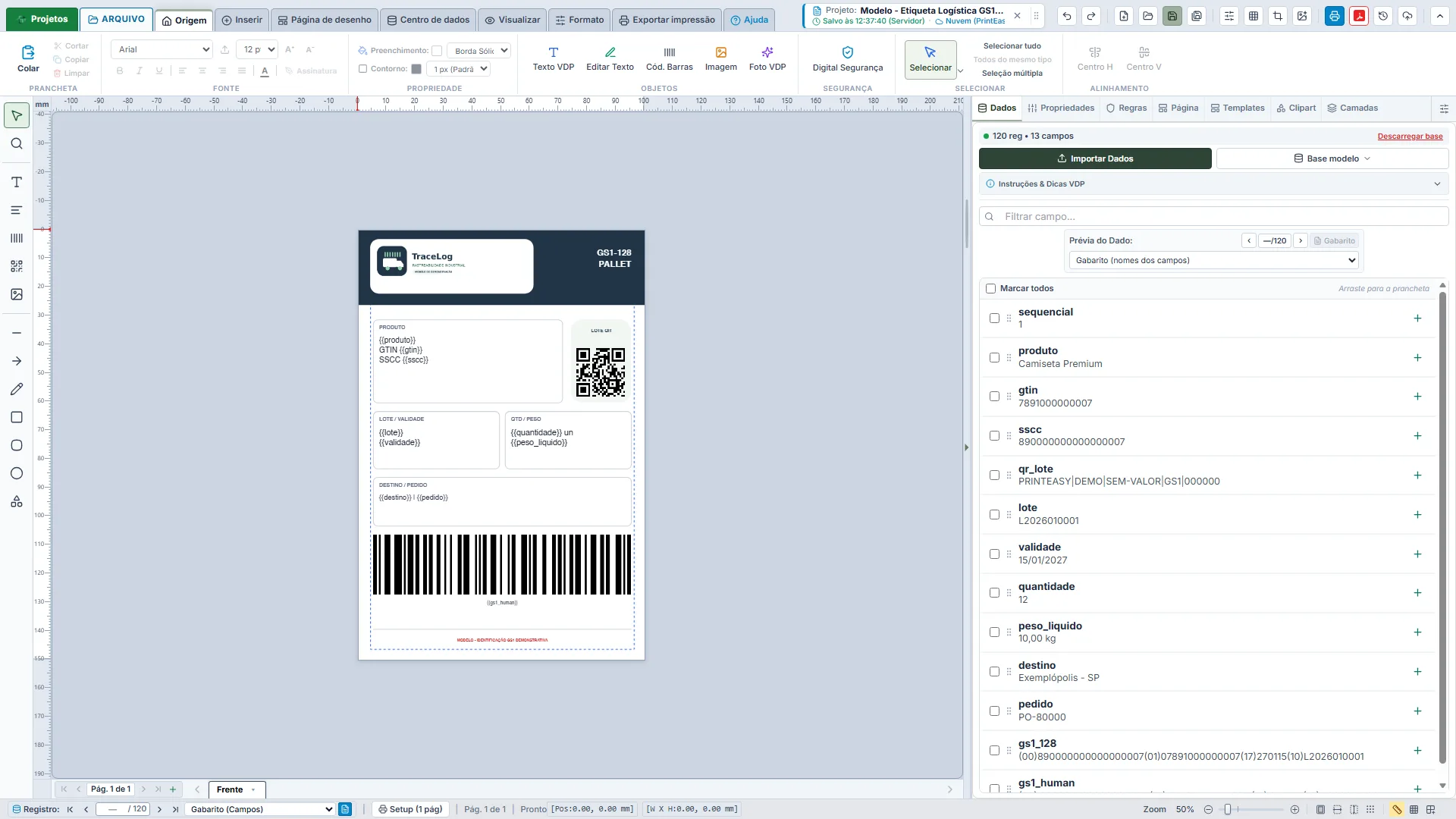
Task: Click the Setup (1 pág) button
Action: tap(410, 809)
